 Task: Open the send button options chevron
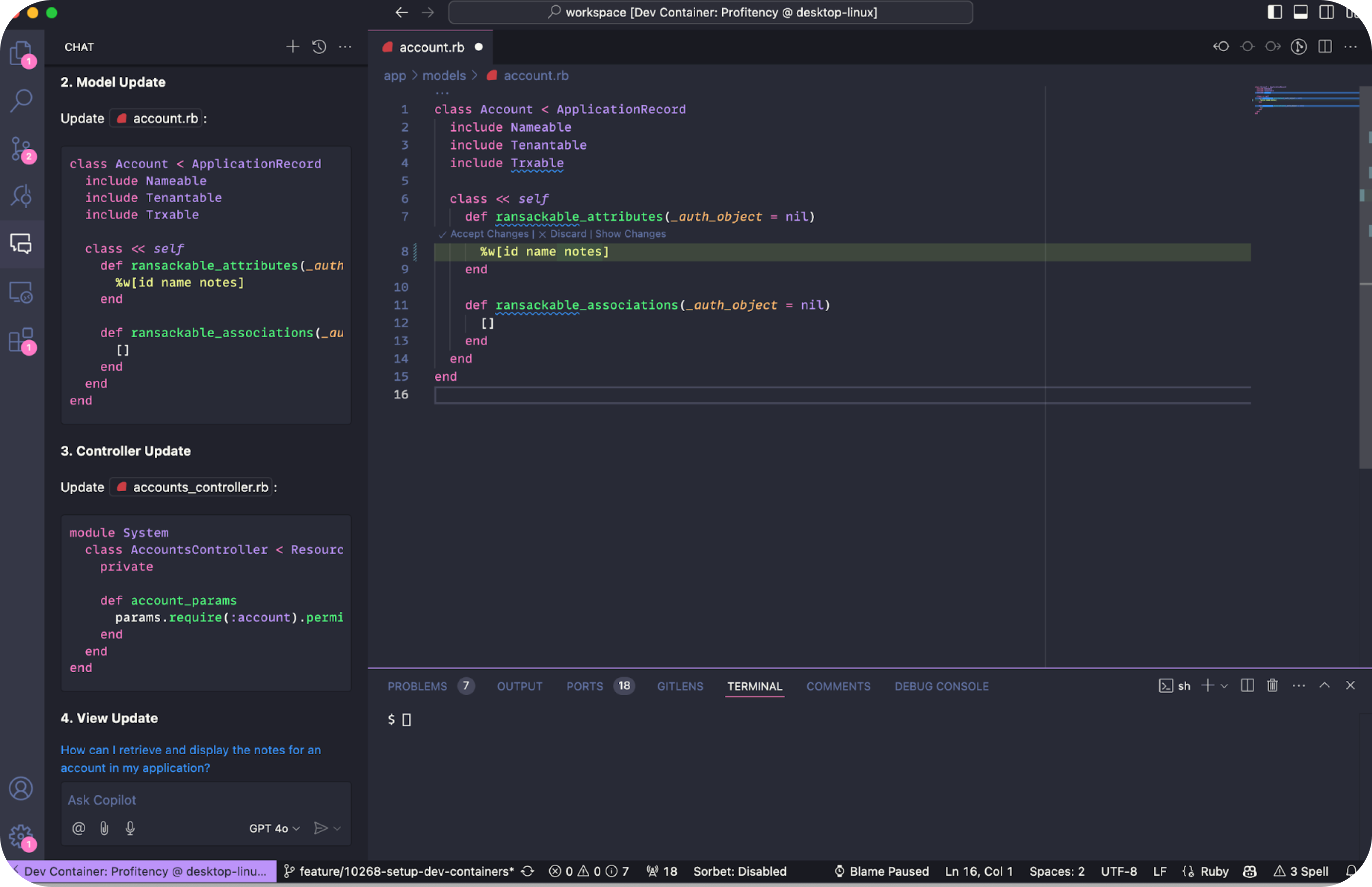pyautogui.click(x=338, y=828)
